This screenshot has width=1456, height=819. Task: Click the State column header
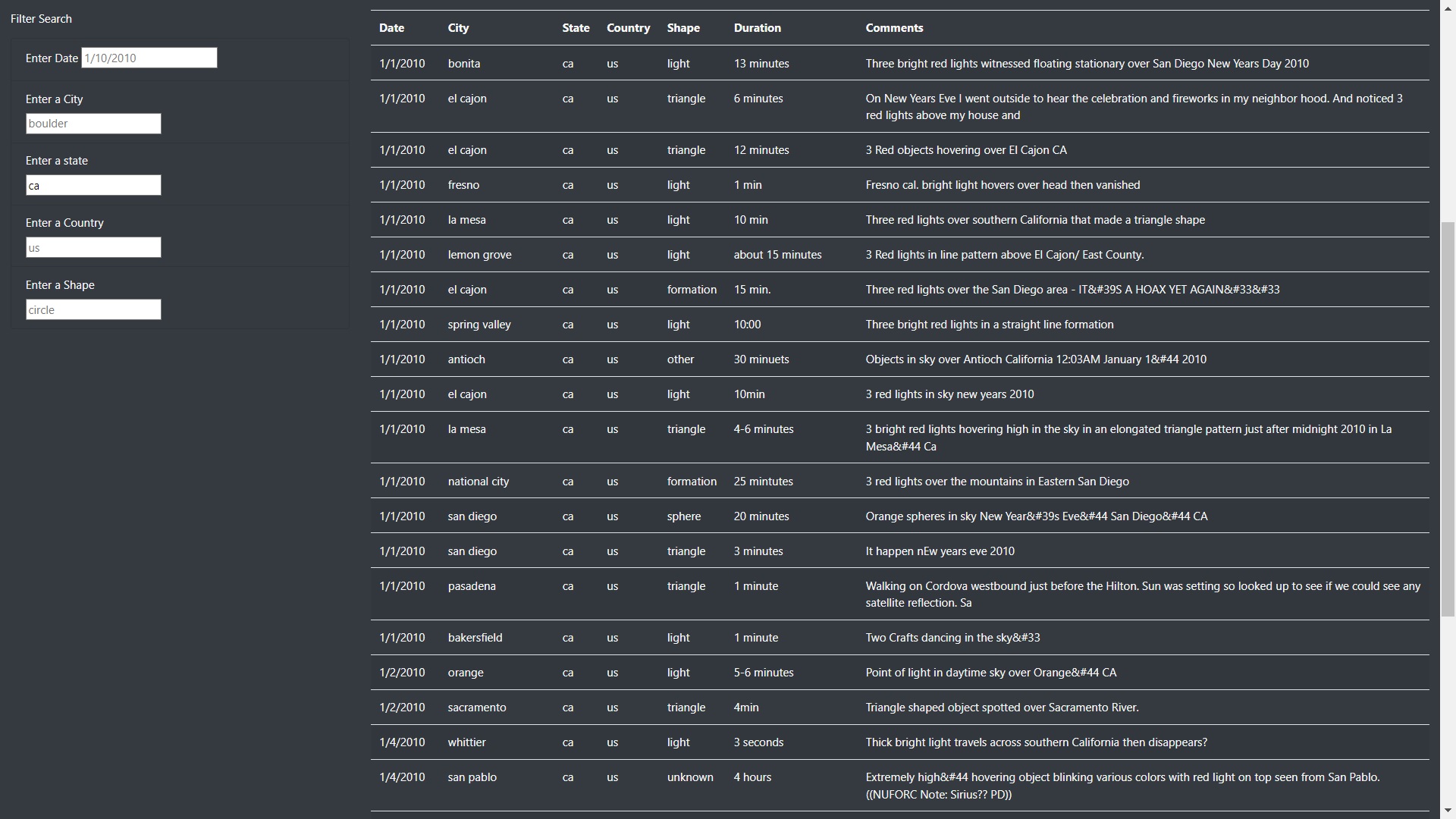coord(576,28)
